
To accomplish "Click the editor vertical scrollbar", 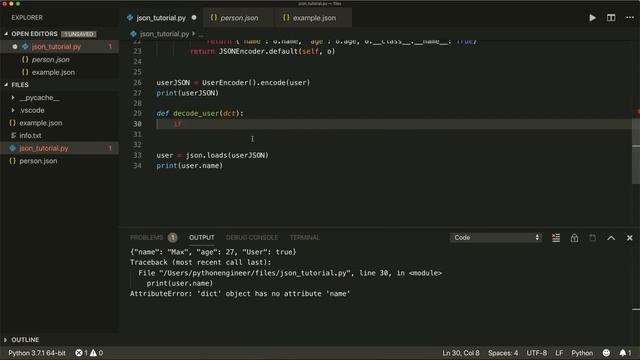I will [x=636, y=151].
